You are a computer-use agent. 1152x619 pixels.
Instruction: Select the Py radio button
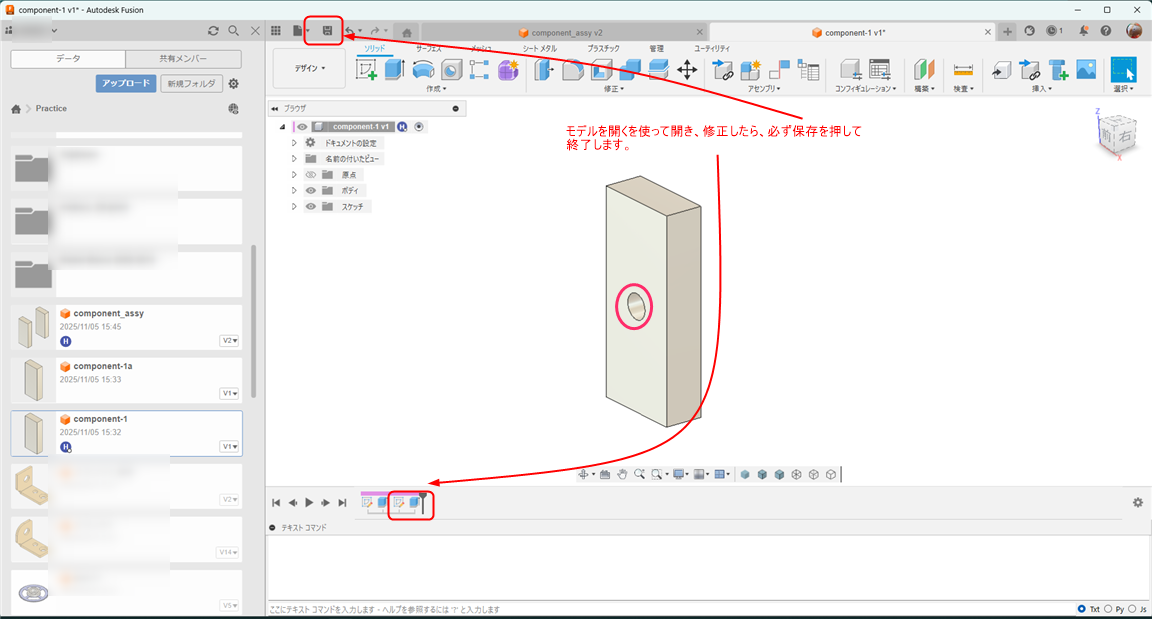click(x=1108, y=609)
